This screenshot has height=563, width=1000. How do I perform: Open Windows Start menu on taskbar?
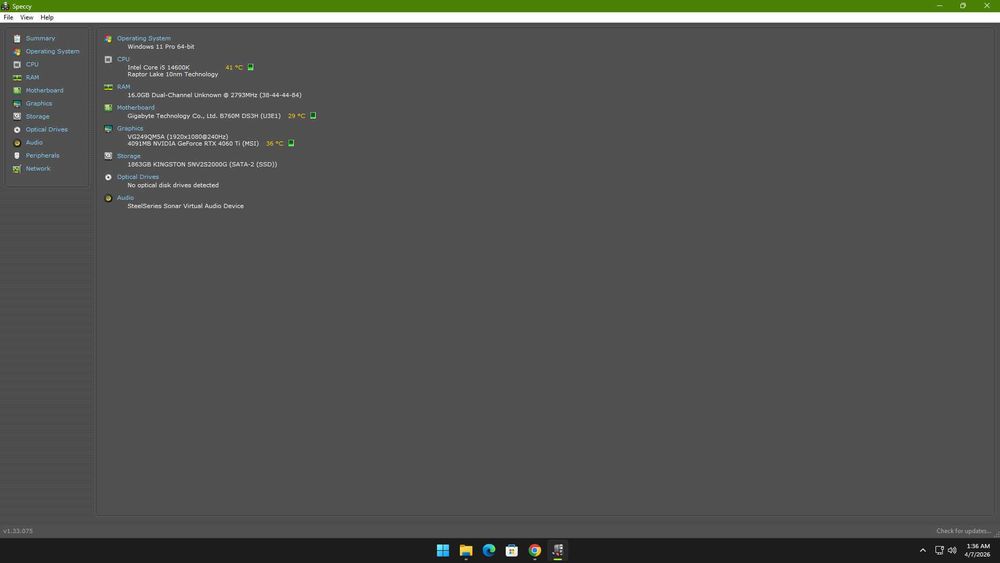tap(443, 550)
